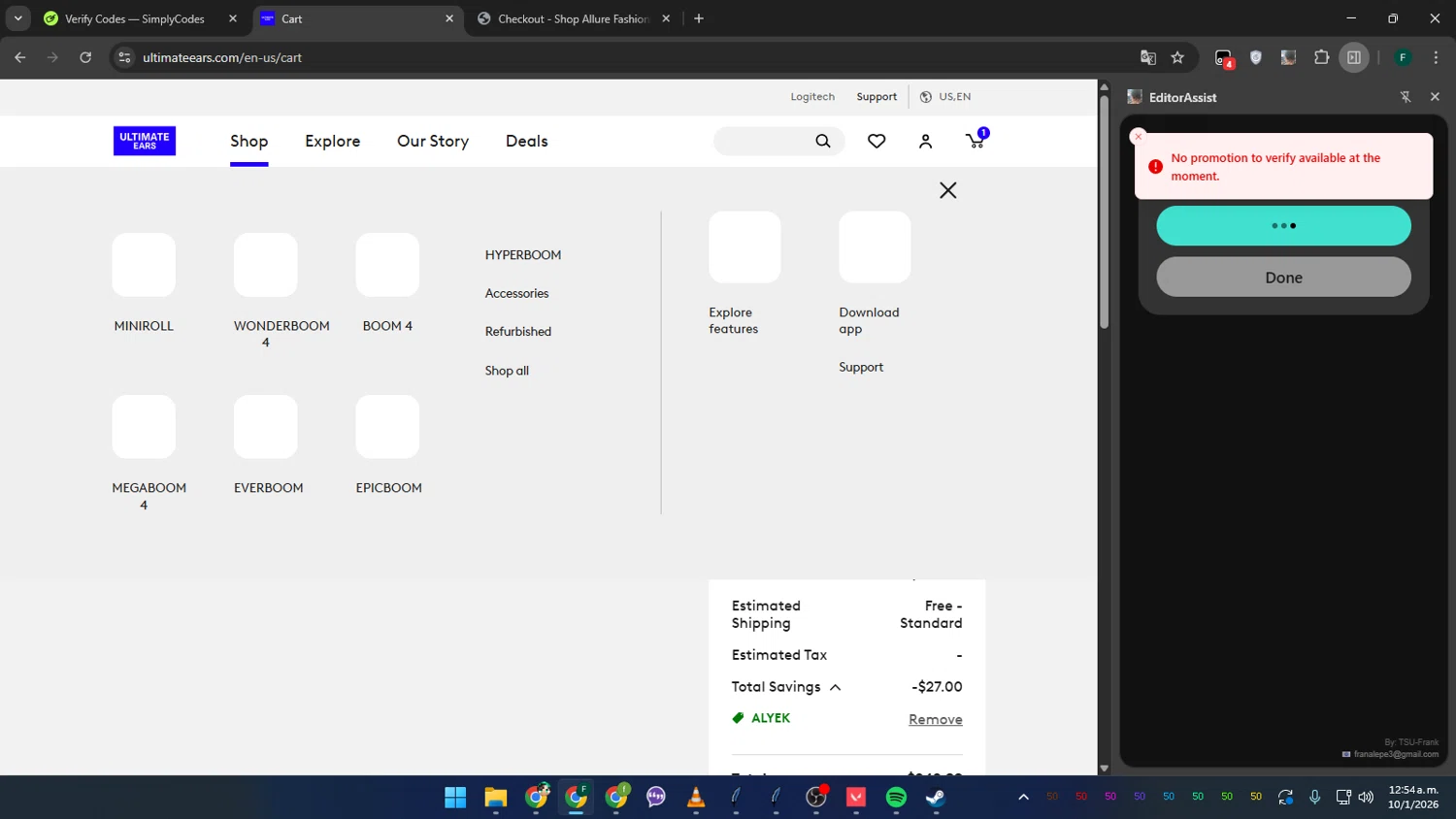Open the shopping cart icon
The height and width of the screenshot is (819, 1456).
[976, 142]
